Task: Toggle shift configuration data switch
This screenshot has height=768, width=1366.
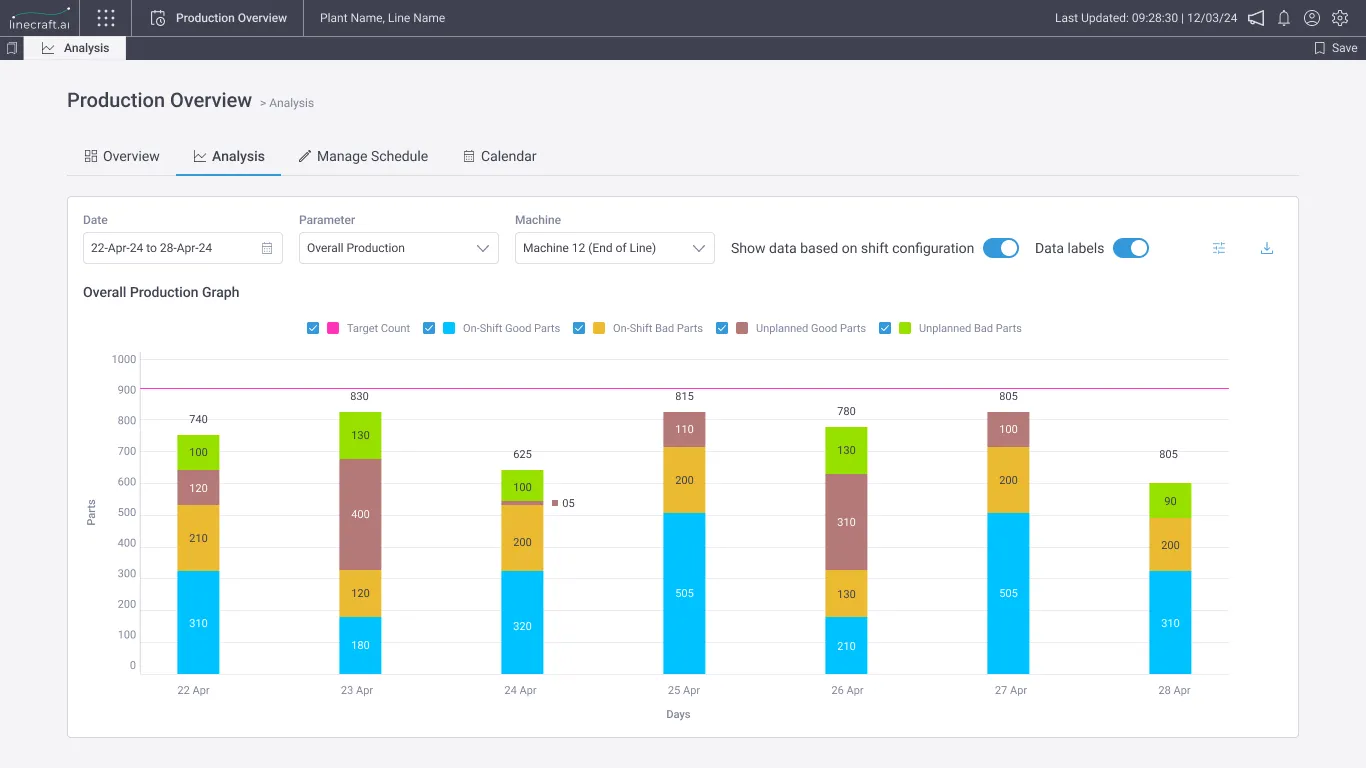Action: 1001,248
